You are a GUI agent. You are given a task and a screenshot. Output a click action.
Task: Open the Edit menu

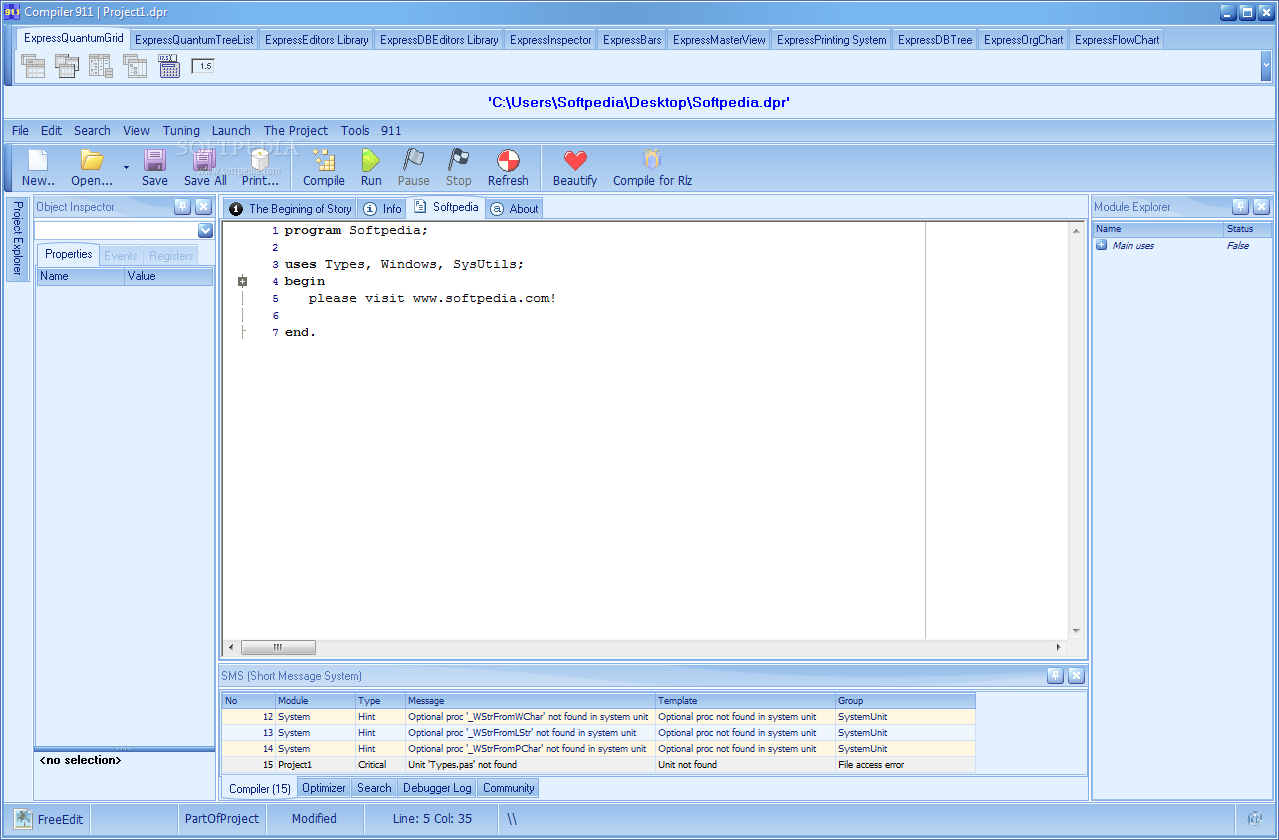tap(51, 130)
